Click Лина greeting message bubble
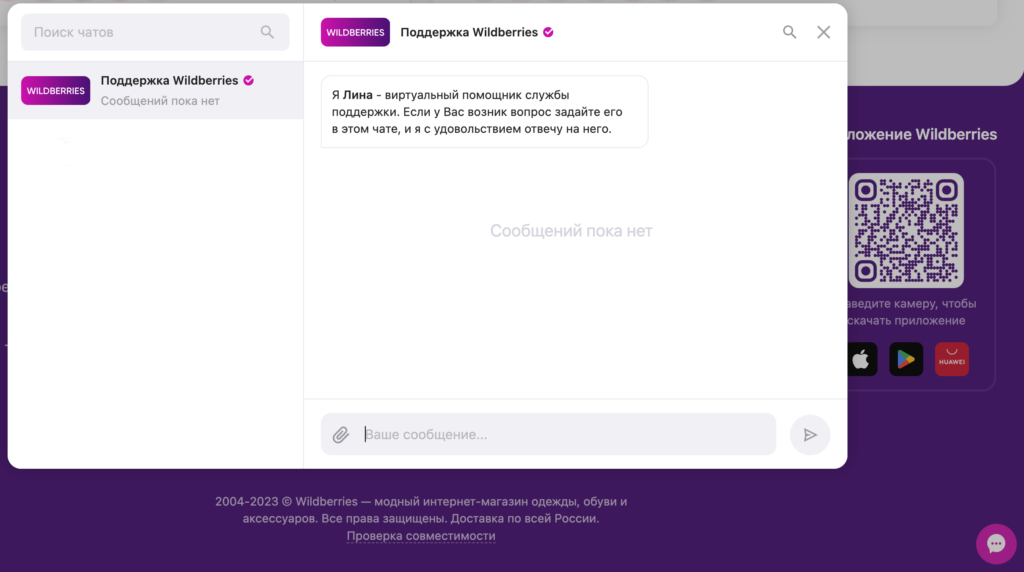The height and width of the screenshot is (572, 1024). tap(485, 112)
